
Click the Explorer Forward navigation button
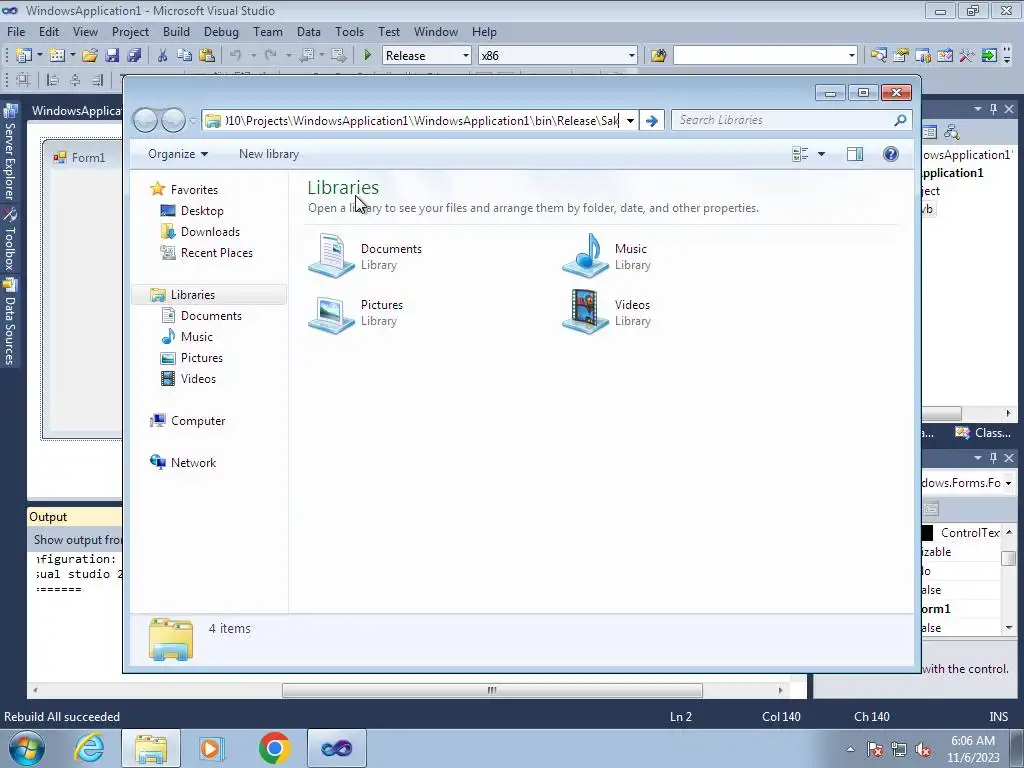[173, 120]
